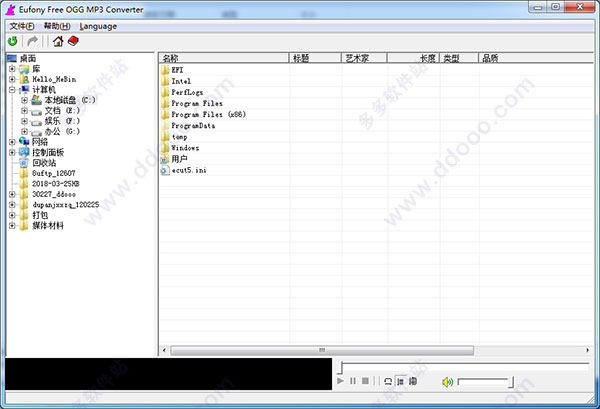Expand the 库 tree node

12,69
